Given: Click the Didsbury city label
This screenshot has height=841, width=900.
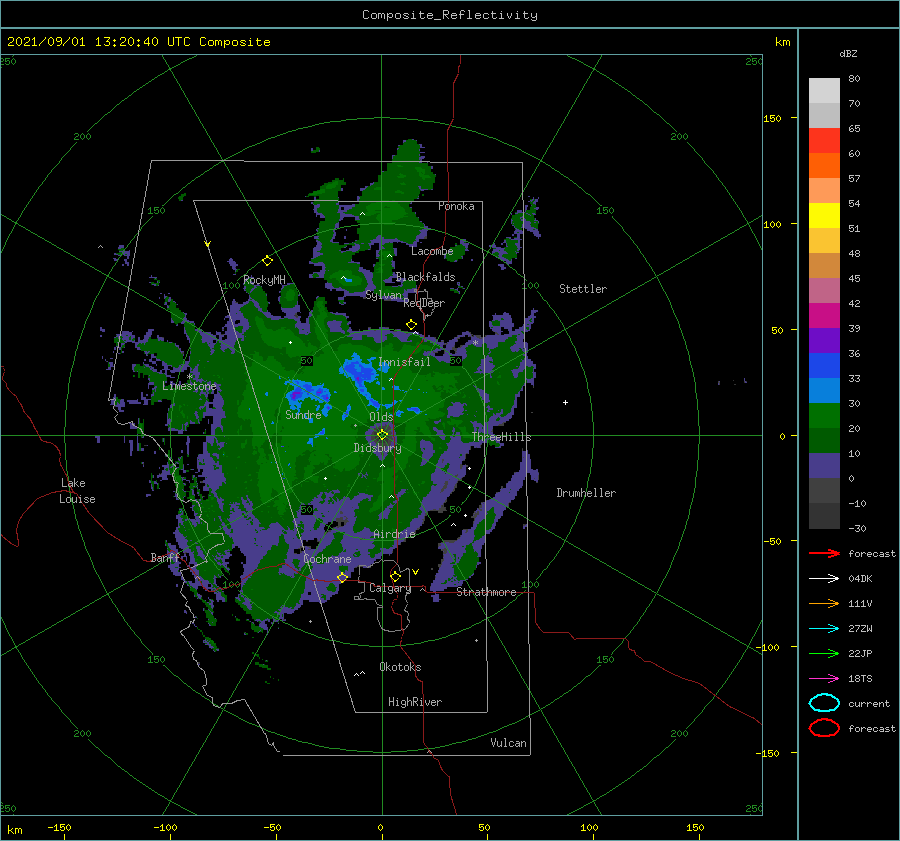Looking at the screenshot, I should click(378, 448).
